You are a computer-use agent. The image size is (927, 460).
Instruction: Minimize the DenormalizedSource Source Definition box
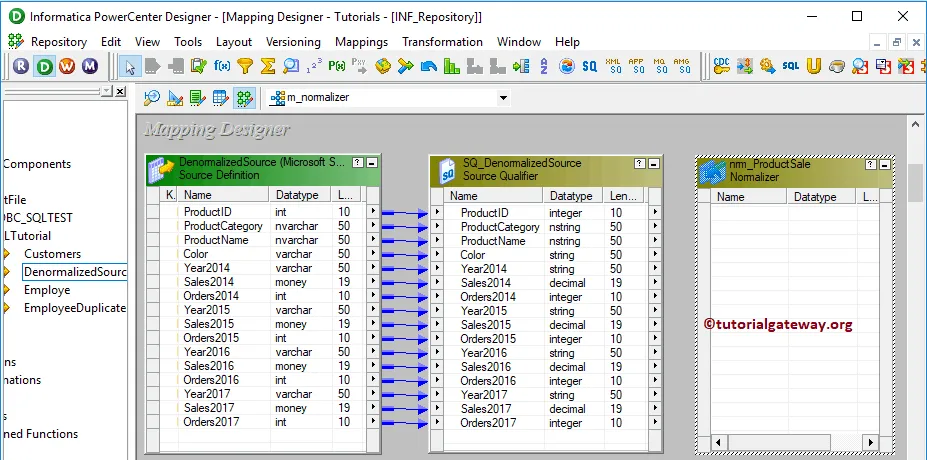(372, 163)
